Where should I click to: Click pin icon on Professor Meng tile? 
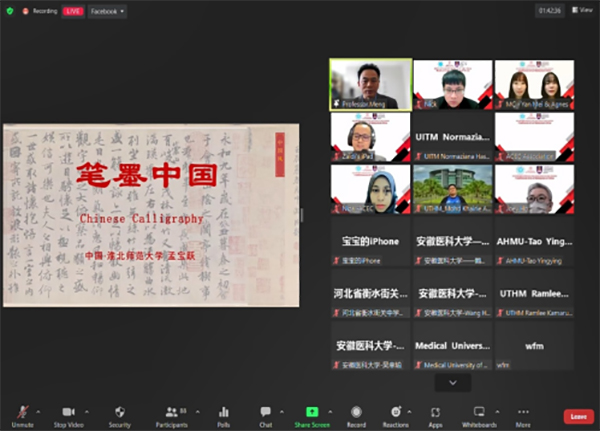point(336,104)
